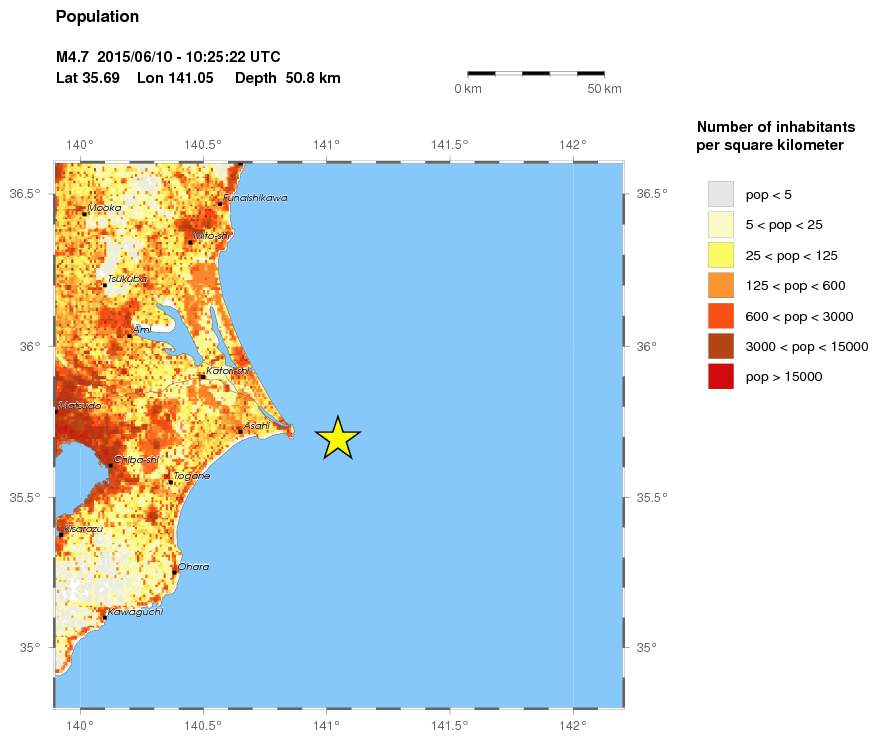Image resolution: width=878 pixels, height=740 pixels.
Task: Select the Tsukuba city marker
Action: point(104,285)
